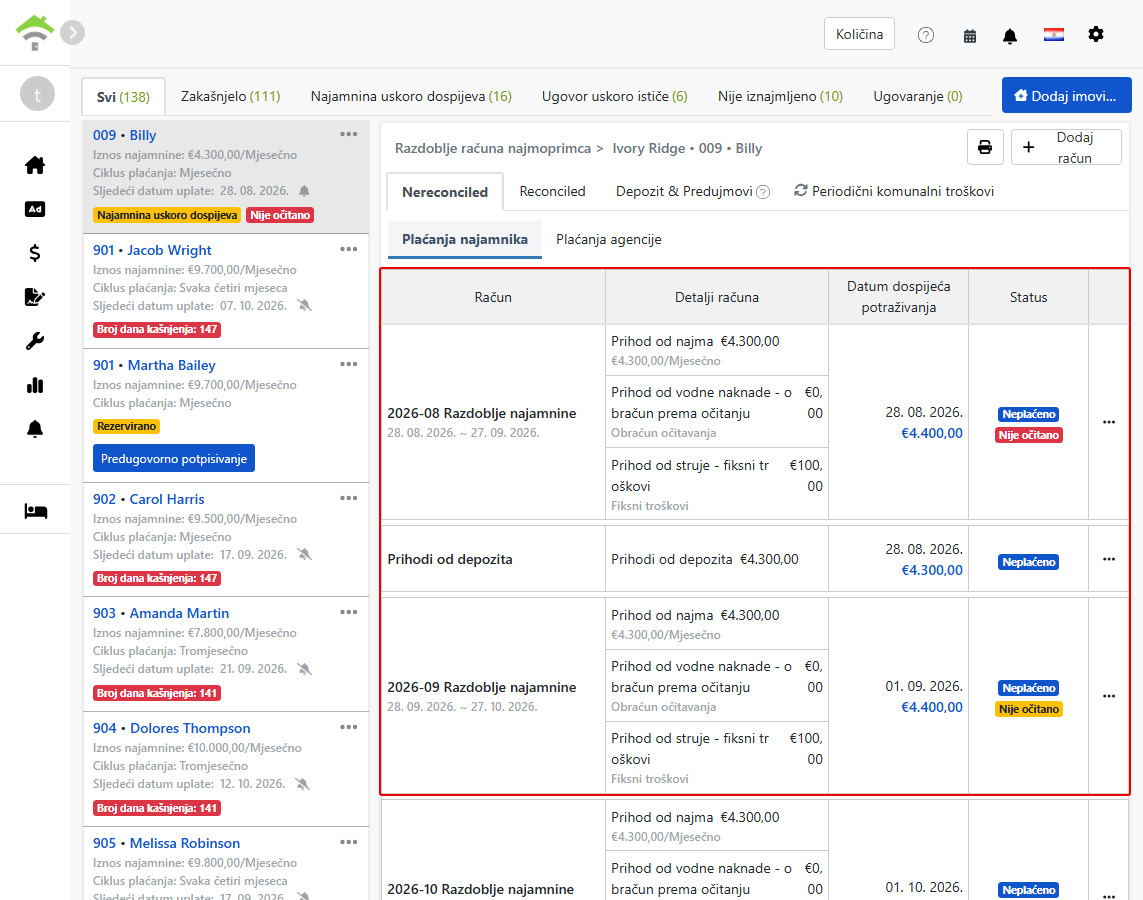This screenshot has width=1143, height=900.
Task: Open the Depozit & Predujmovi help icon
Action: [x=763, y=192]
